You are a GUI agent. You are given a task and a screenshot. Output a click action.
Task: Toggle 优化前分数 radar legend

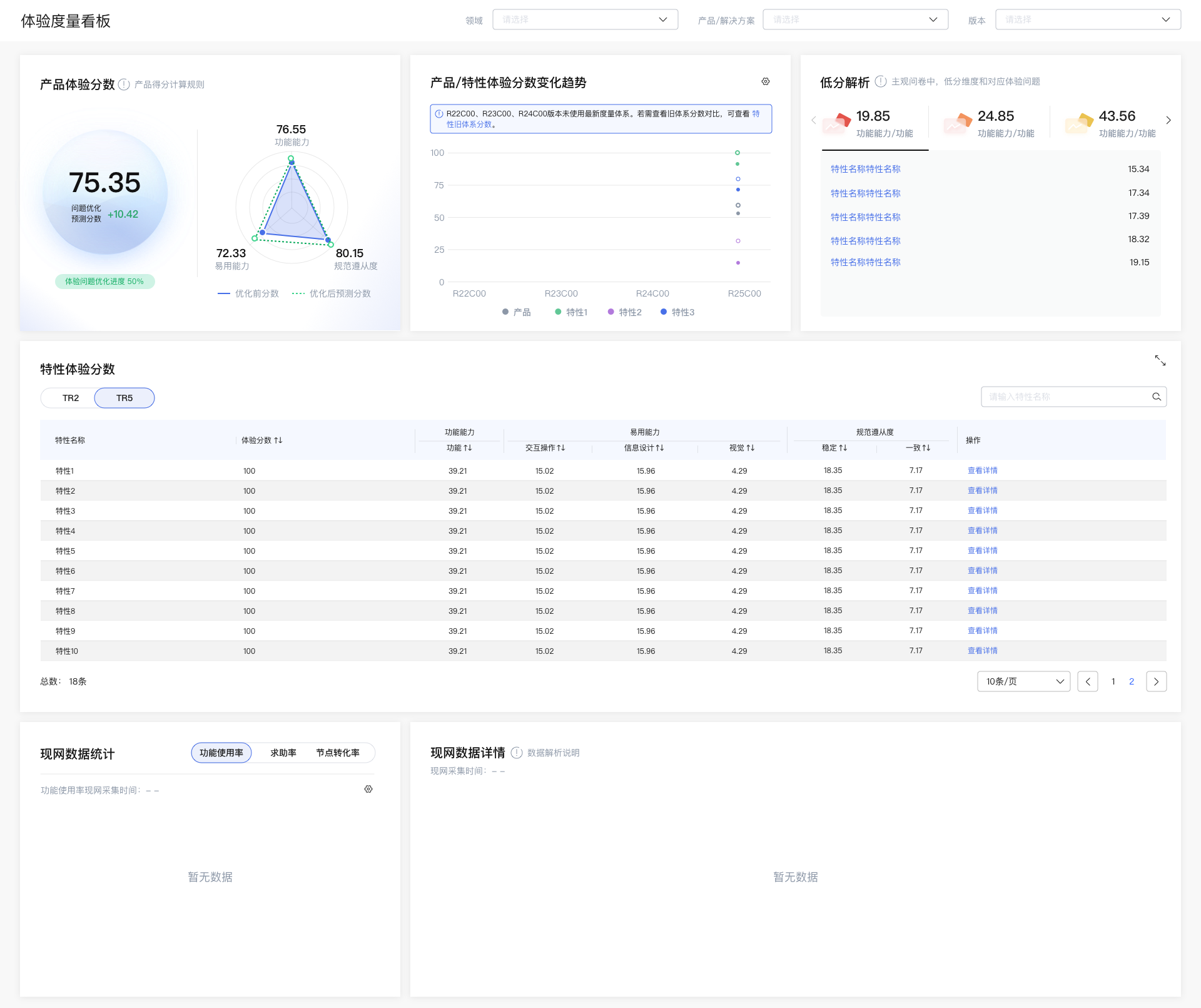pyautogui.click(x=248, y=293)
